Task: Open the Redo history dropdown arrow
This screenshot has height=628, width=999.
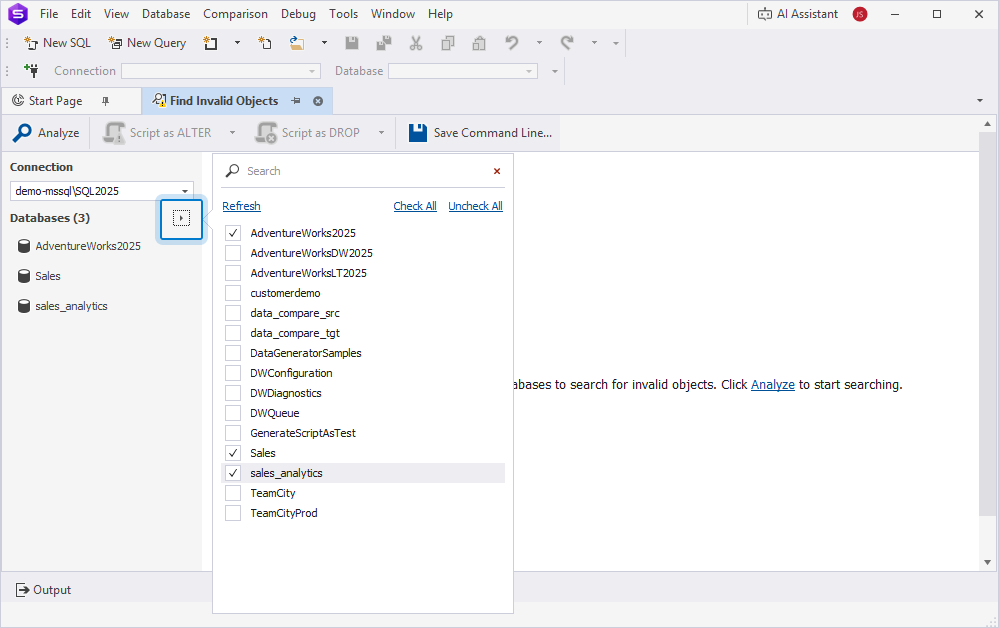Action: 594,43
